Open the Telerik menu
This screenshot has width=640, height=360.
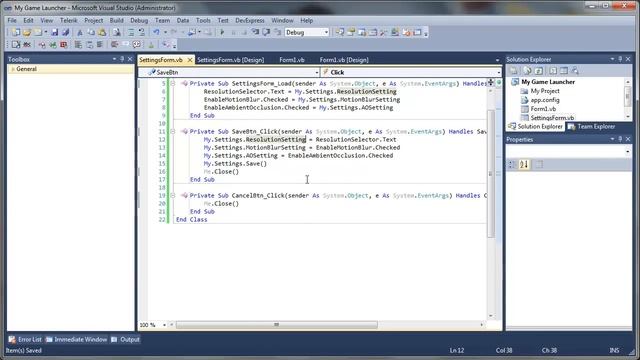pyautogui.click(x=69, y=20)
